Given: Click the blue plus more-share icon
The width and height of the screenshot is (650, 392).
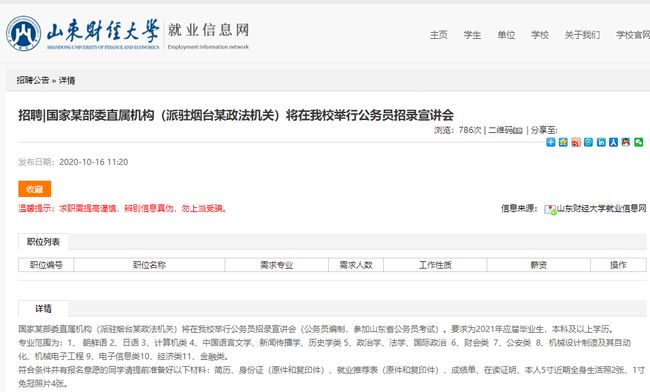Looking at the screenshot, I should click(x=551, y=142).
